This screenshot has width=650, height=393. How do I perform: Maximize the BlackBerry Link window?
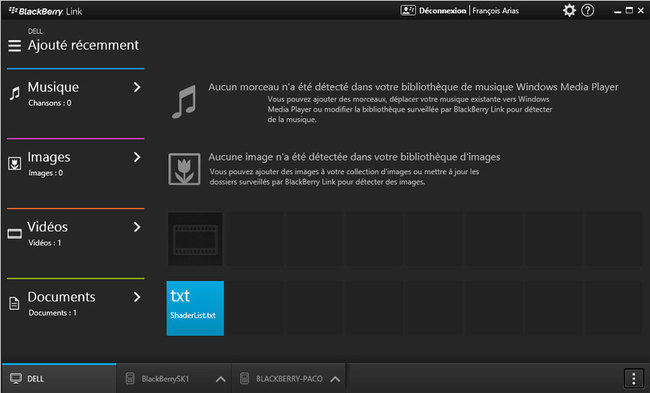[629, 10]
